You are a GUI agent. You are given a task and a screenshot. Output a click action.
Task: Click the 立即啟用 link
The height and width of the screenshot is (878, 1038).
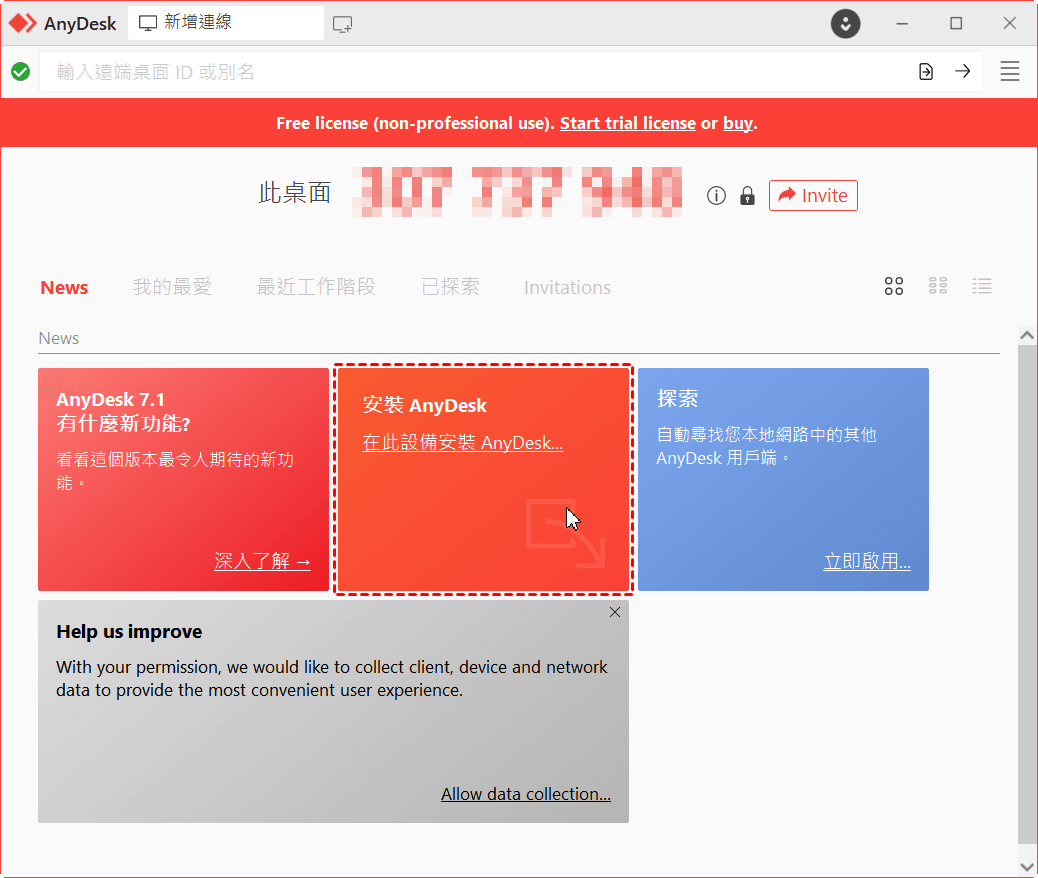867,561
